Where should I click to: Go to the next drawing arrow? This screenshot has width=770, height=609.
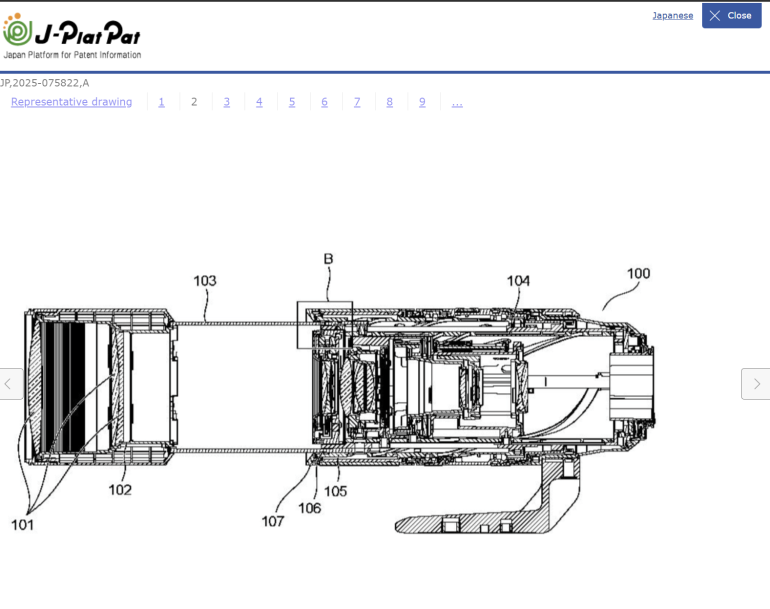pos(756,384)
